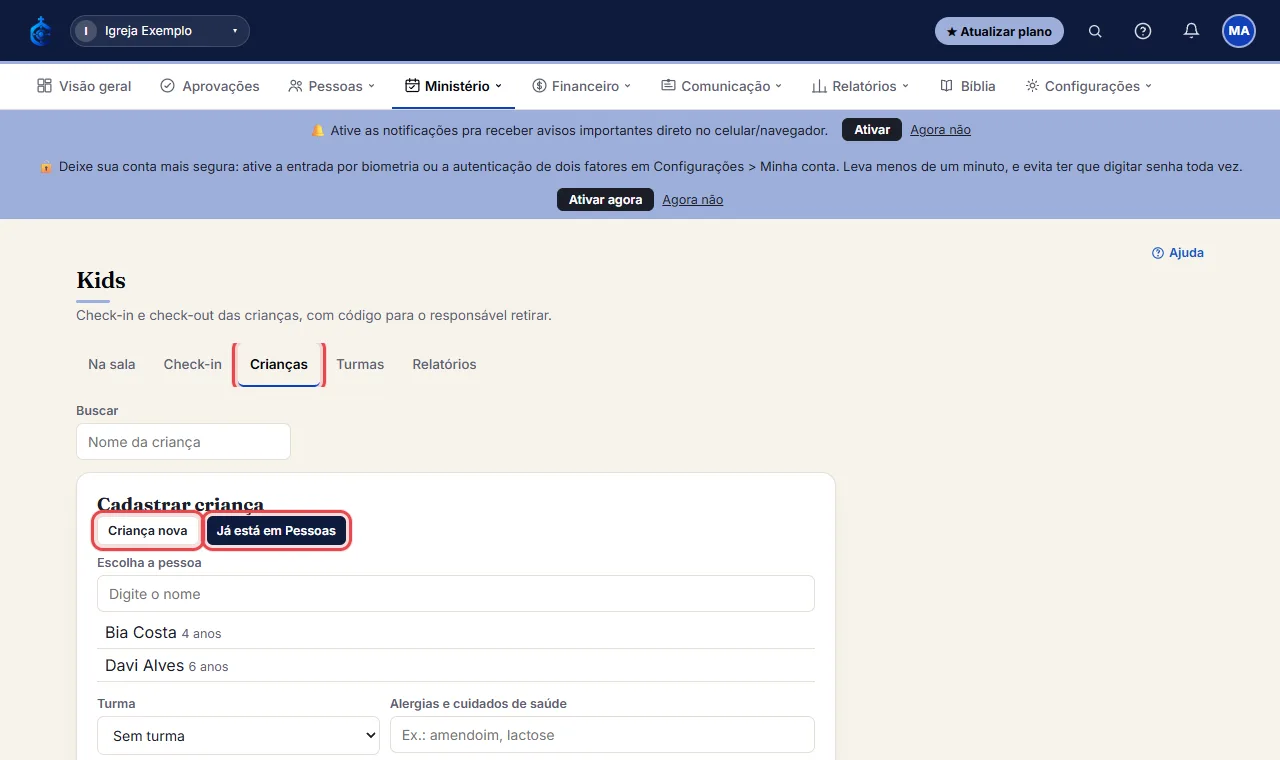Open the Kids Relatórios tab

444,365
